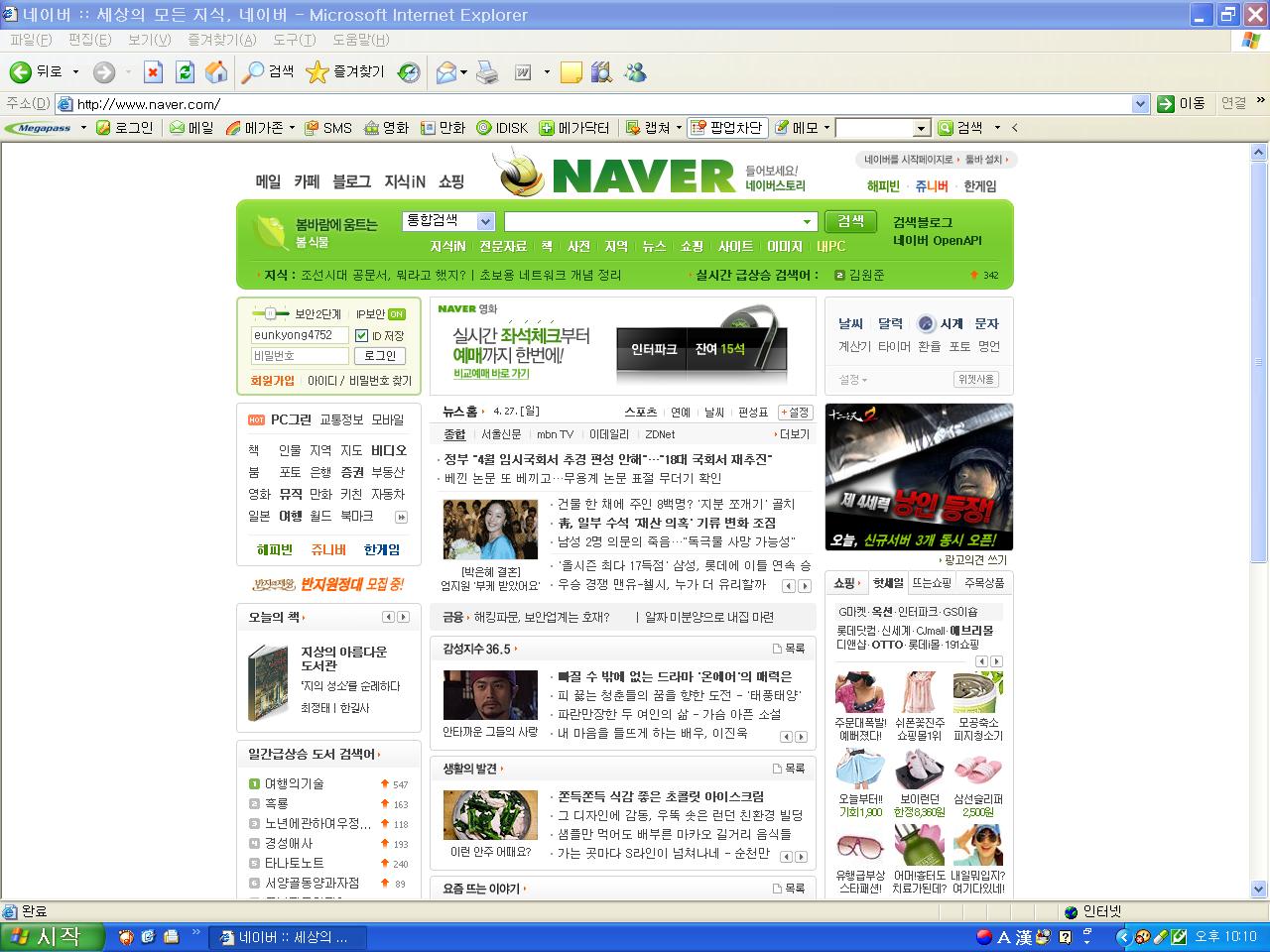Expand the 메가존 toolbar dropdown arrow
Screen dimensions: 1270x952
point(292,128)
